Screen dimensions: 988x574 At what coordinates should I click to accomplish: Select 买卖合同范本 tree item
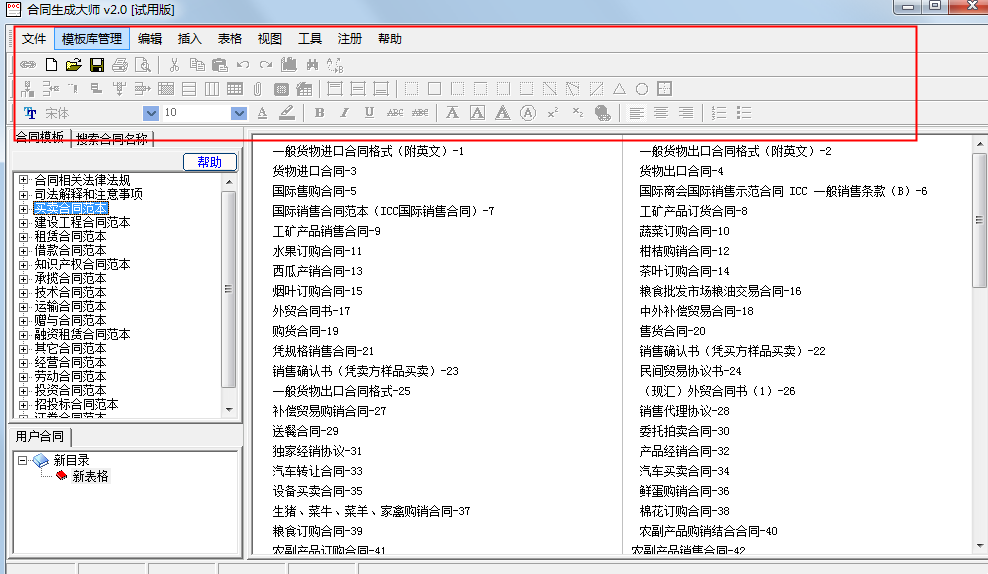(x=71, y=209)
